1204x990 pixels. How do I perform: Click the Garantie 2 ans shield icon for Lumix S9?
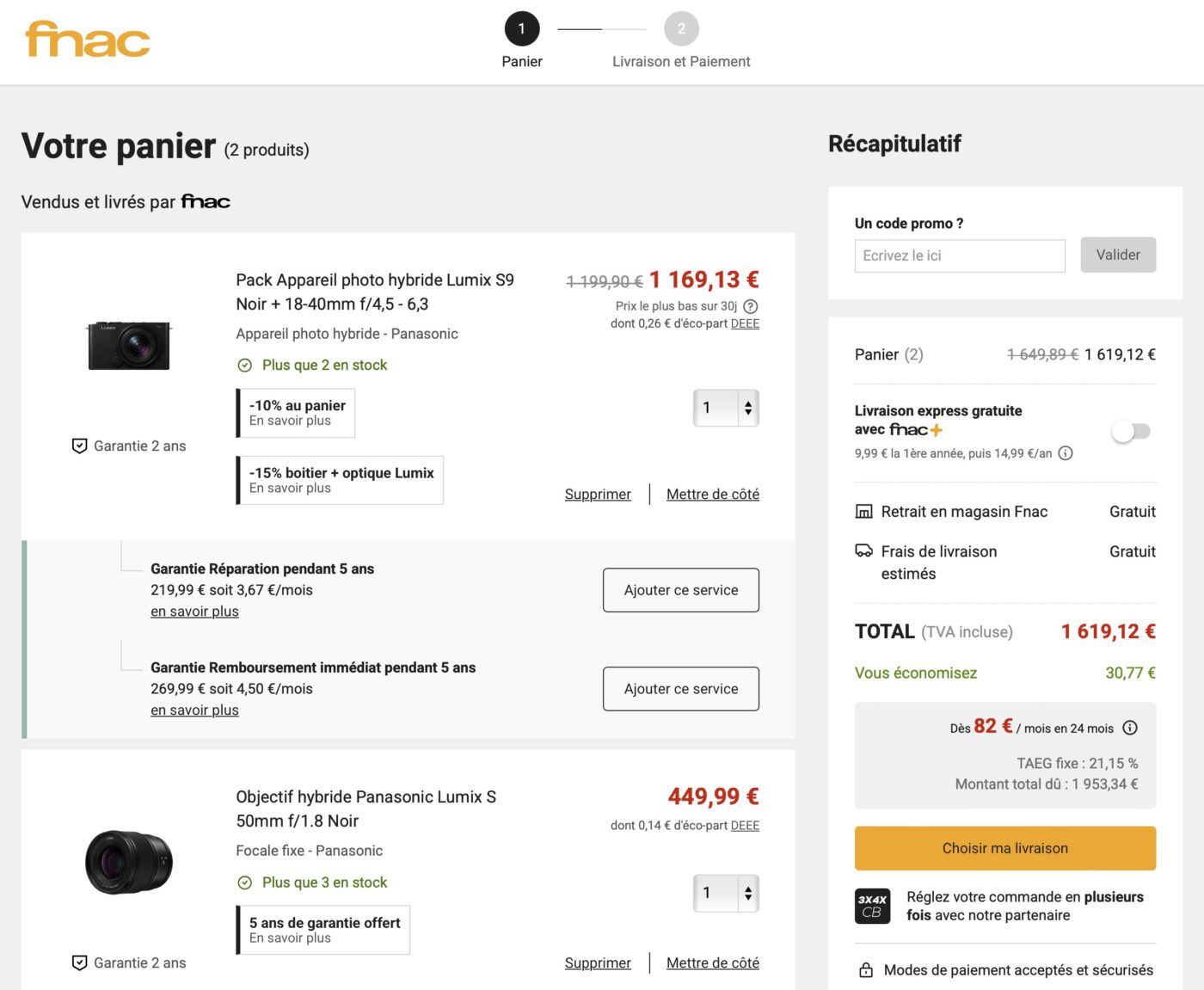[79, 446]
